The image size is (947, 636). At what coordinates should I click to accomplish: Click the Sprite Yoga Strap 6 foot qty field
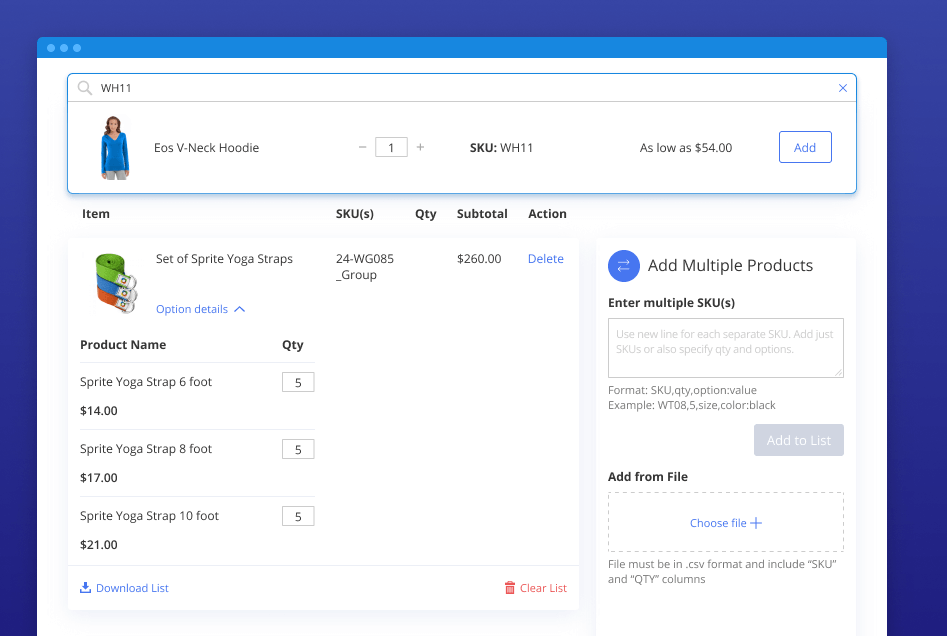pos(298,382)
